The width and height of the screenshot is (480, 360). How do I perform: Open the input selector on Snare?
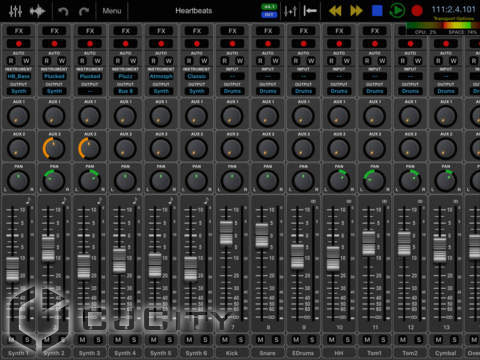tap(268, 76)
